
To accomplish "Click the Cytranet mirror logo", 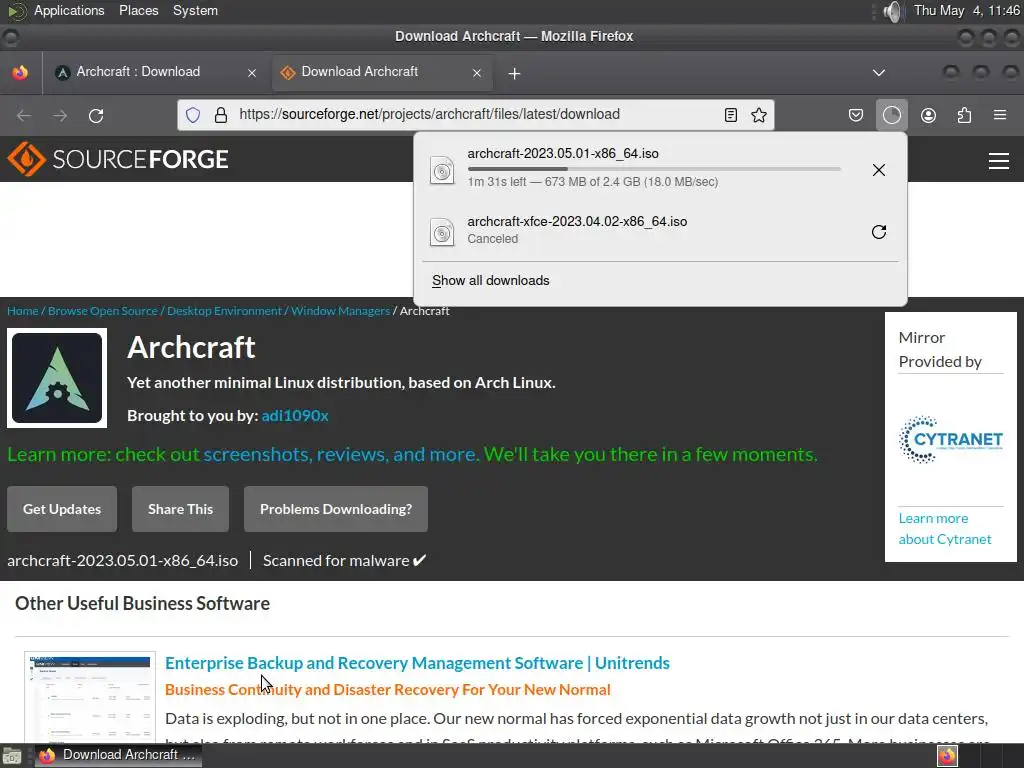I will [x=951, y=440].
